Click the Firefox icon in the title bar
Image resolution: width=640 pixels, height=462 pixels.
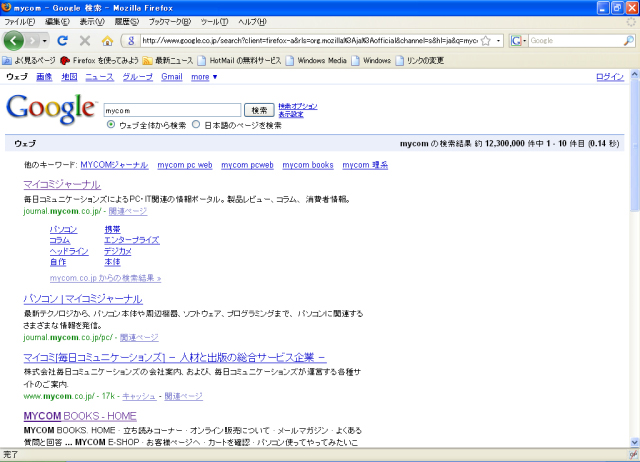pos(6,7)
